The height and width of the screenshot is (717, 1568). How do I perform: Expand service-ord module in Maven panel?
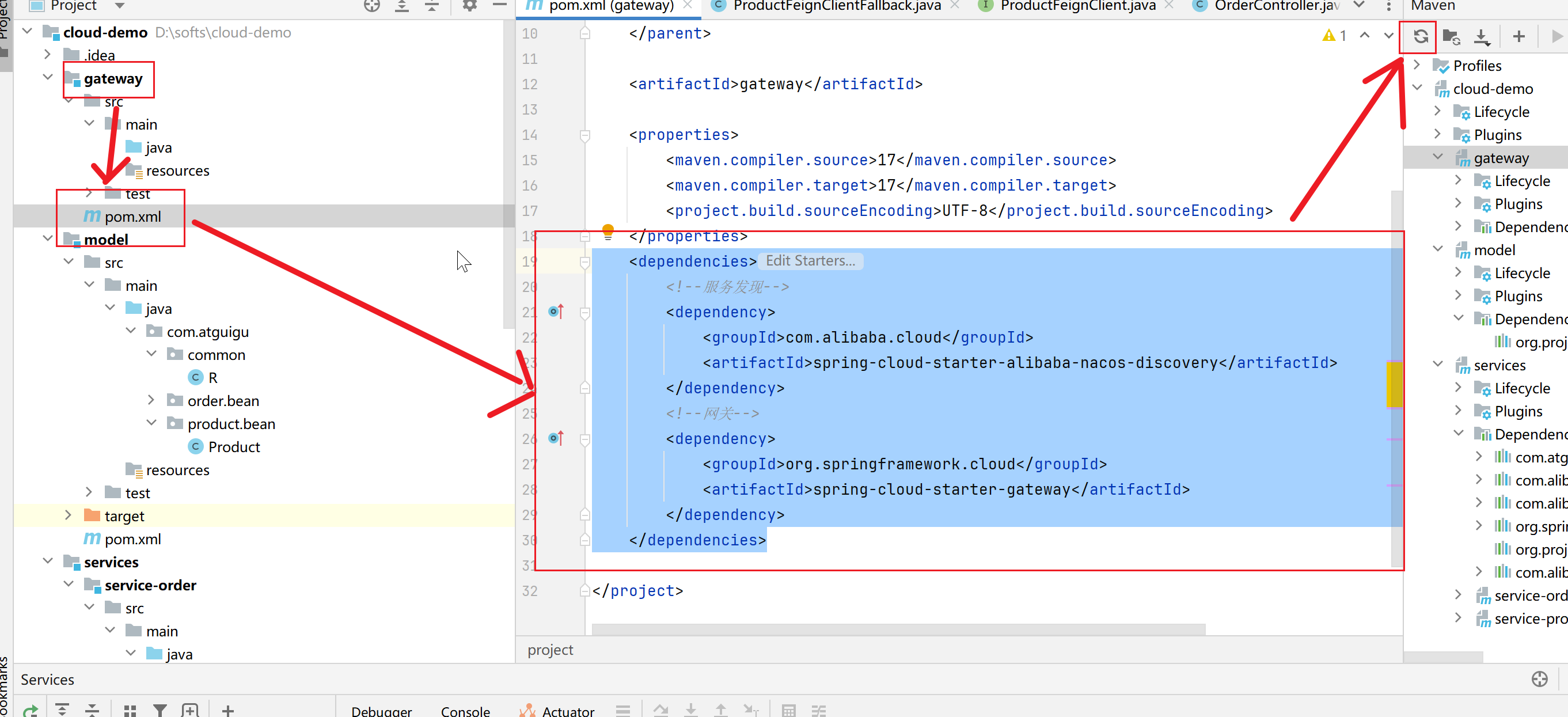click(x=1459, y=594)
